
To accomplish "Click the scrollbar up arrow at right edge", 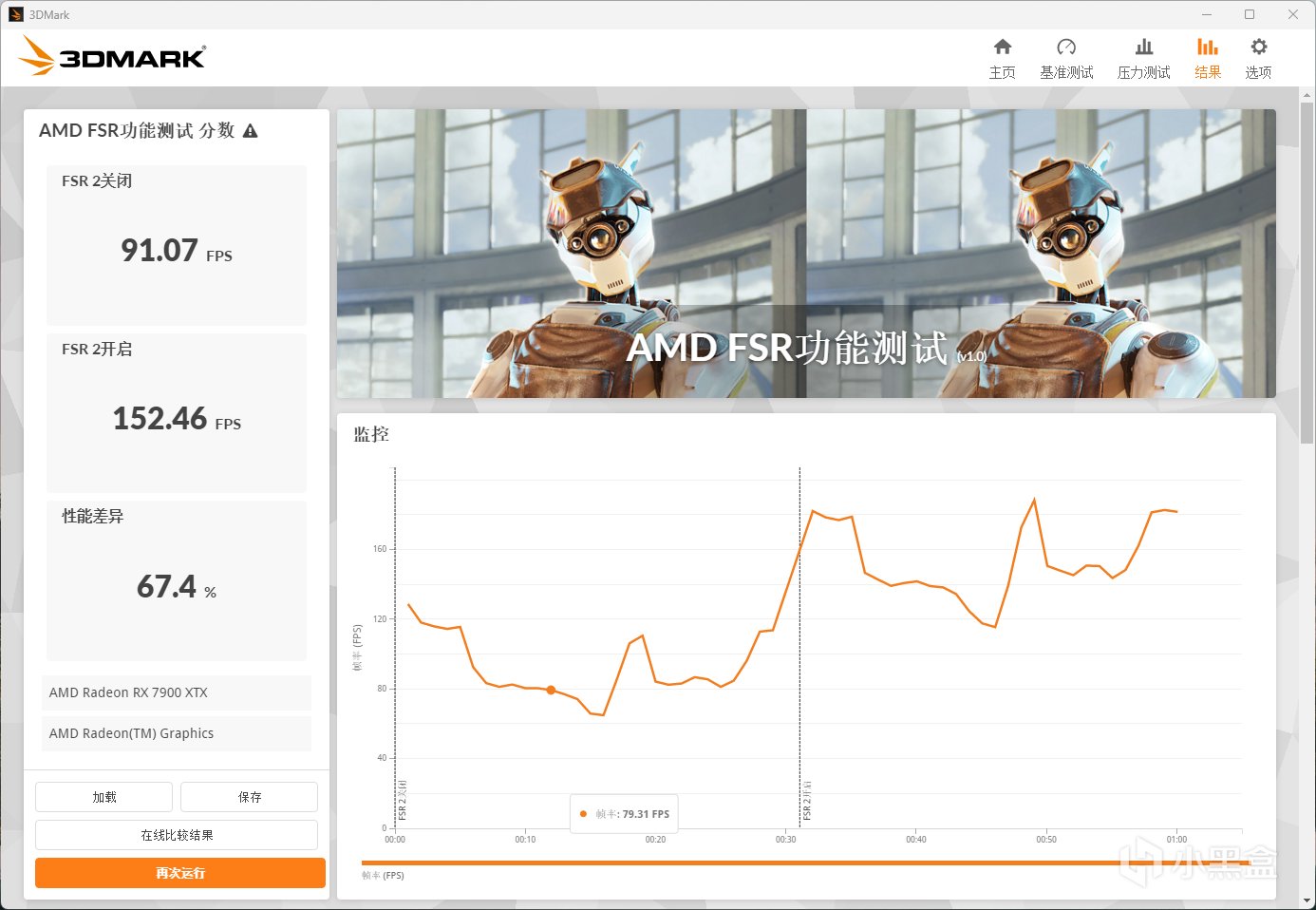I will [x=1307, y=97].
